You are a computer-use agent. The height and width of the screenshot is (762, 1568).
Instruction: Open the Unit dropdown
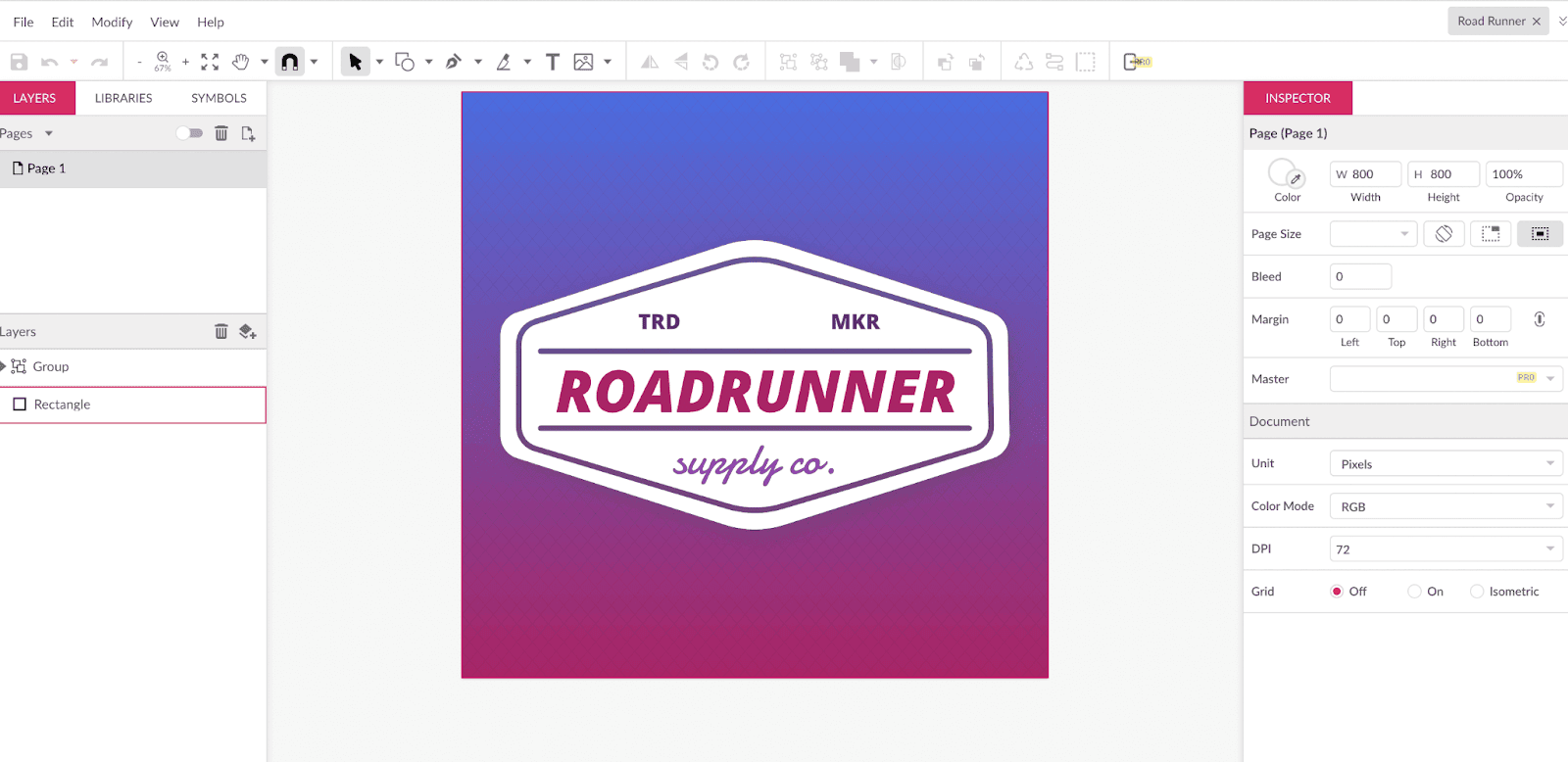[1445, 464]
